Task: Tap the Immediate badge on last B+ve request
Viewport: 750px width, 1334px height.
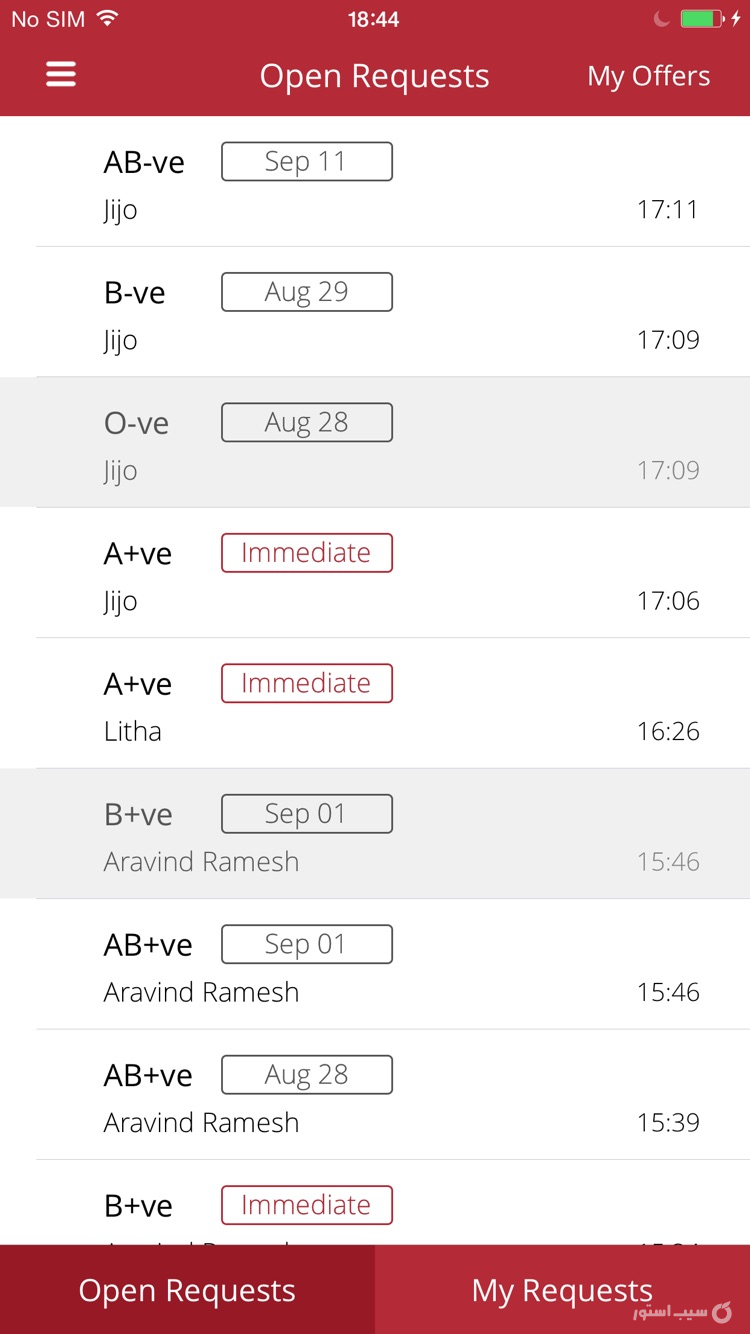Action: click(x=306, y=1206)
